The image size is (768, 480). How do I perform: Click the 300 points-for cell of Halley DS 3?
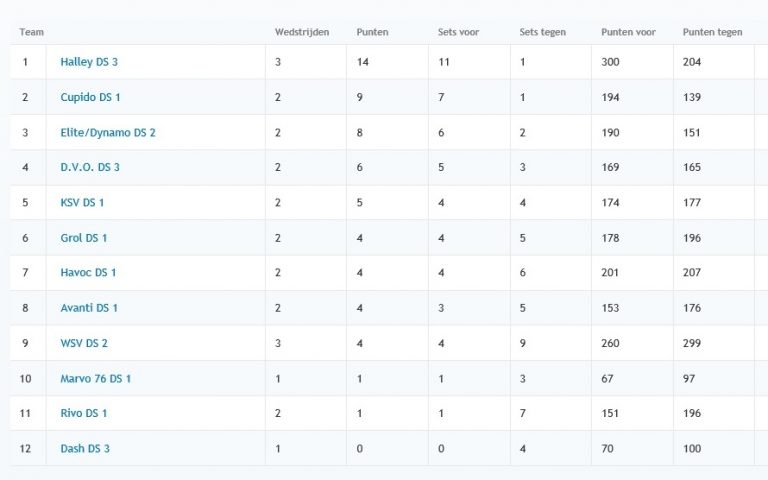(610, 62)
